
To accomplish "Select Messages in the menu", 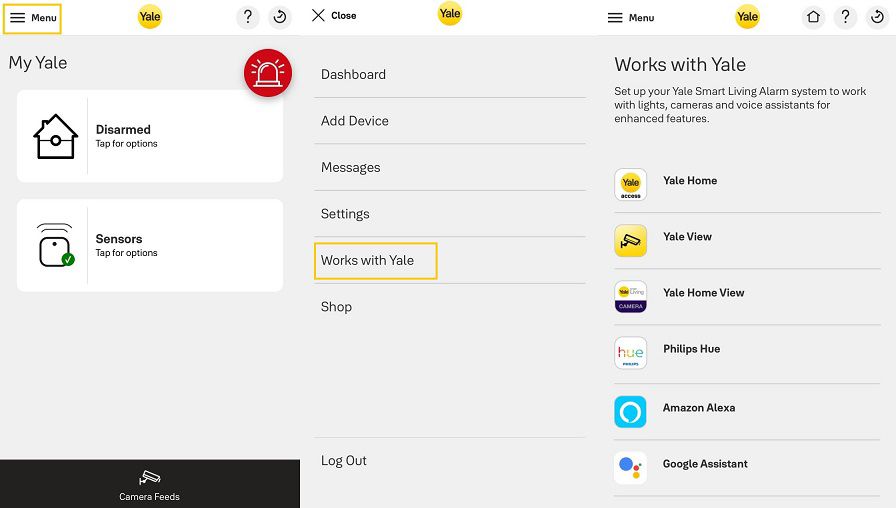I will coord(450,167).
